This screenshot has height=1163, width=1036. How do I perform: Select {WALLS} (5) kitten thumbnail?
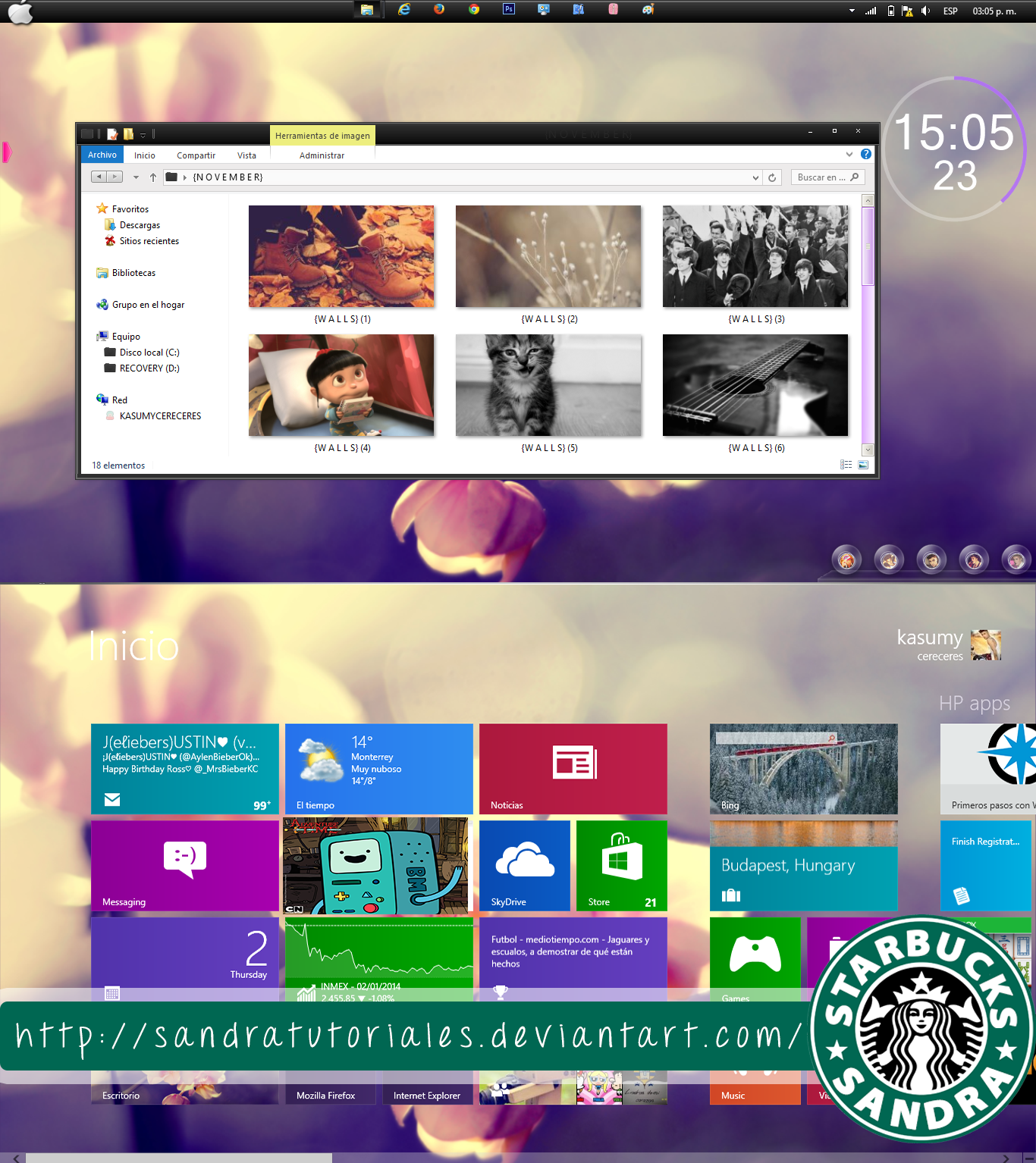click(548, 385)
